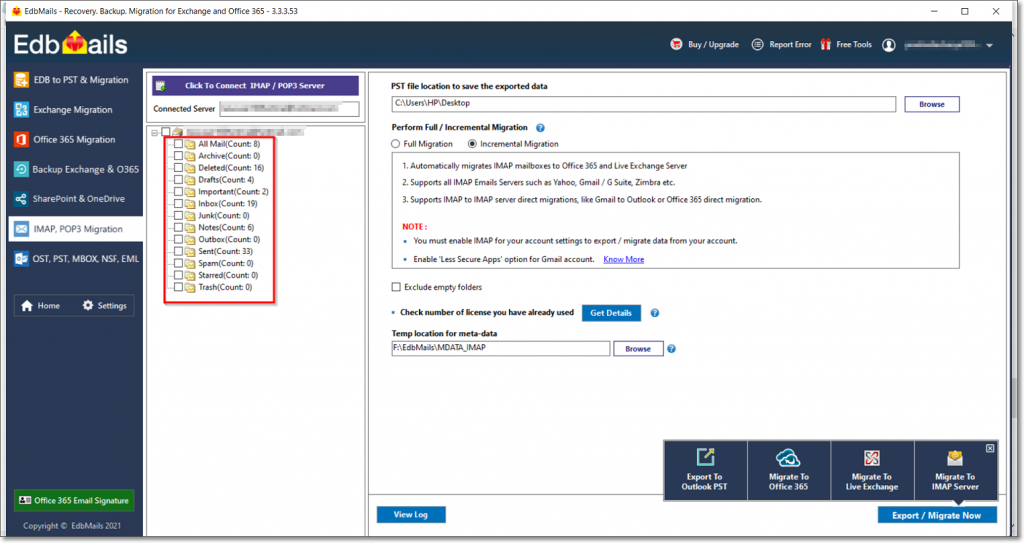Screen dimensions: 1024x543
Task: Click the EDB to PST & Migration icon
Action: click(x=21, y=80)
